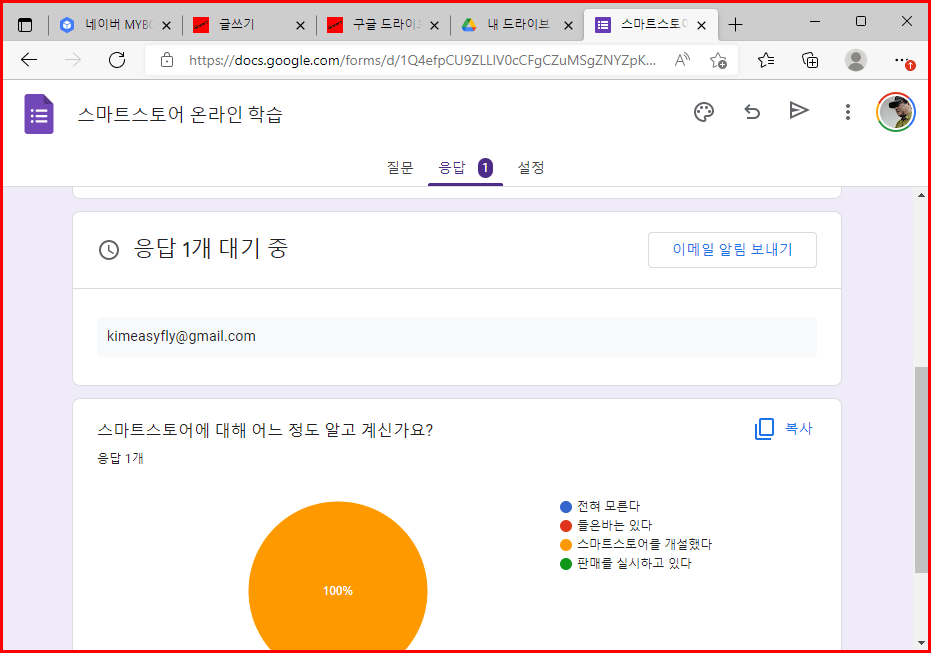The width and height of the screenshot is (931, 653).
Task: Click the 응답 1개 대기 중 heading
Action: (211, 248)
